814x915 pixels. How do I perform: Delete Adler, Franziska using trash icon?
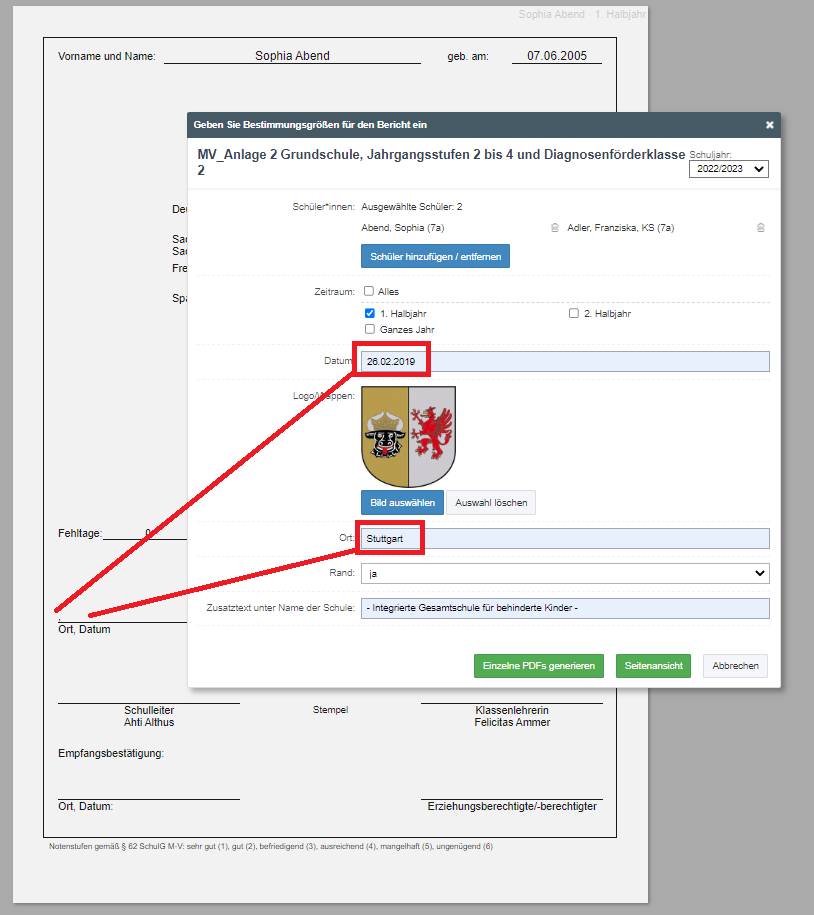tap(760, 228)
